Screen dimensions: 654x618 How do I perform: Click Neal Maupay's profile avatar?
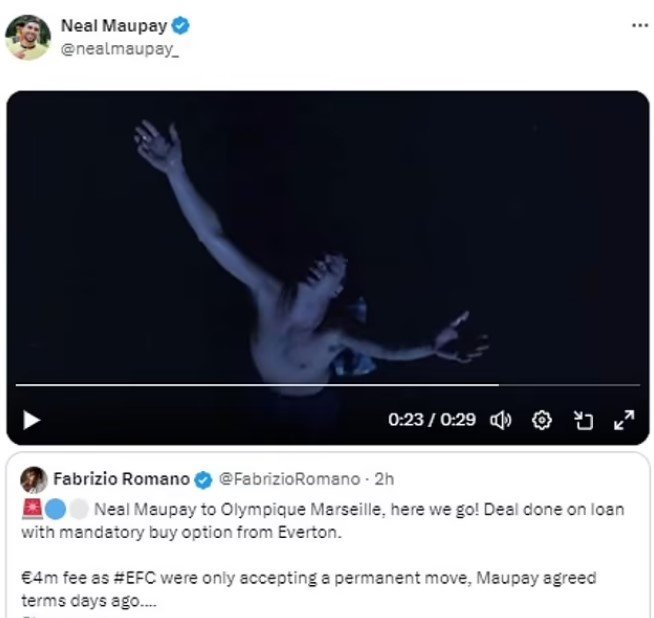tap(27, 37)
